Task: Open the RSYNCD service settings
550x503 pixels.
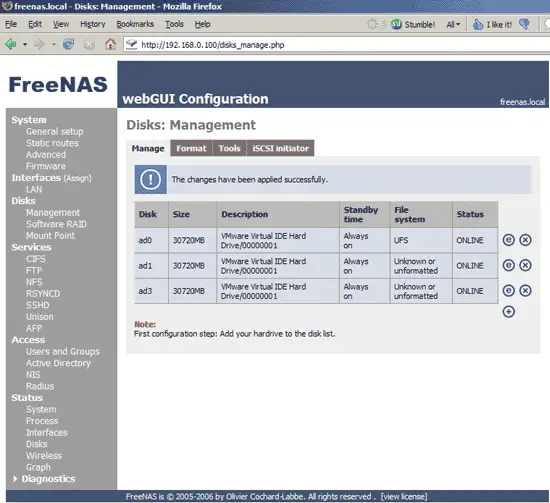Action: pyautogui.click(x=43, y=294)
